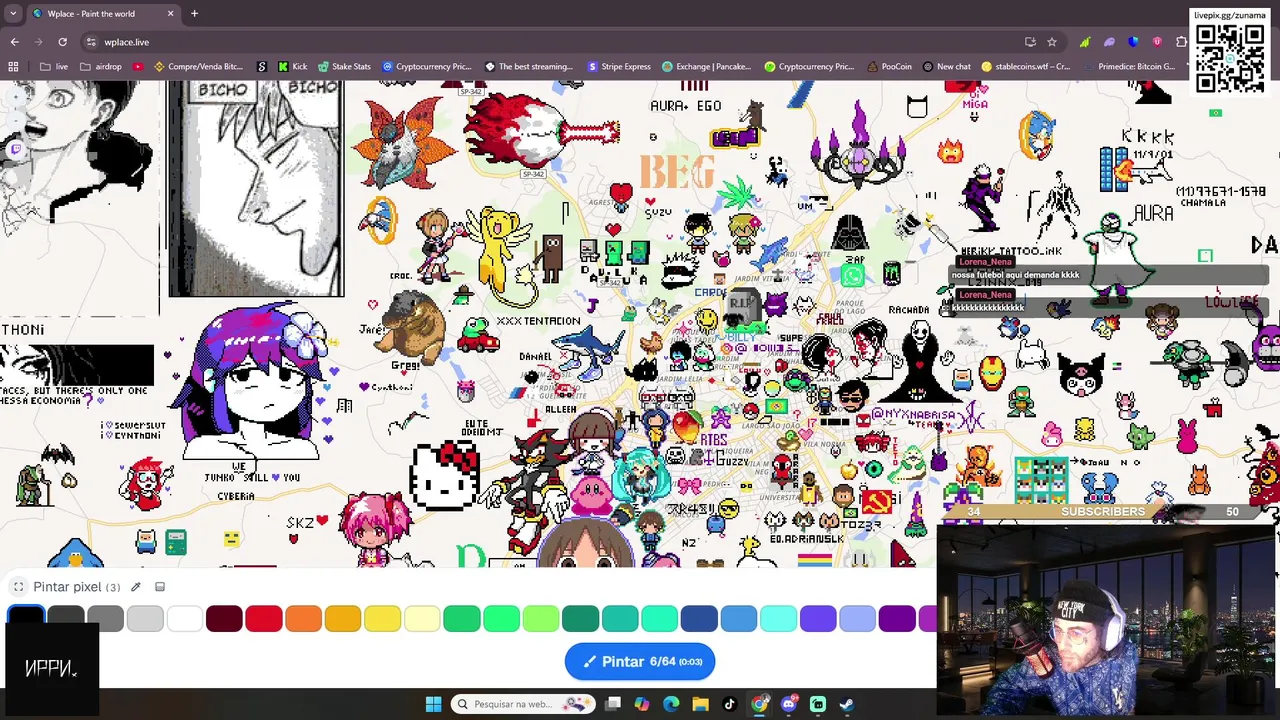Open Task View from the taskbar
The height and width of the screenshot is (720, 1280).
click(x=613, y=704)
